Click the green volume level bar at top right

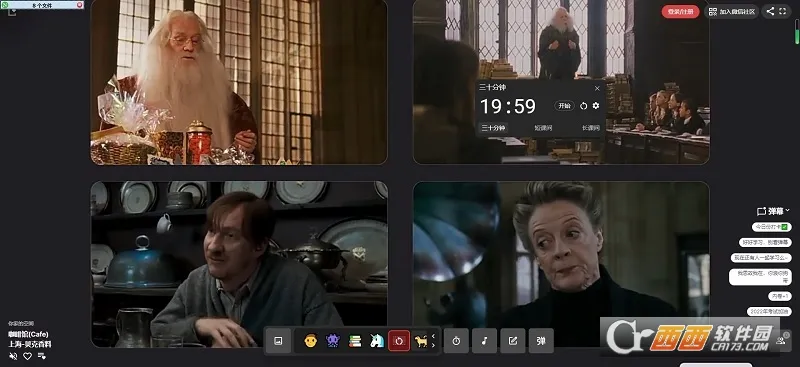point(797,32)
